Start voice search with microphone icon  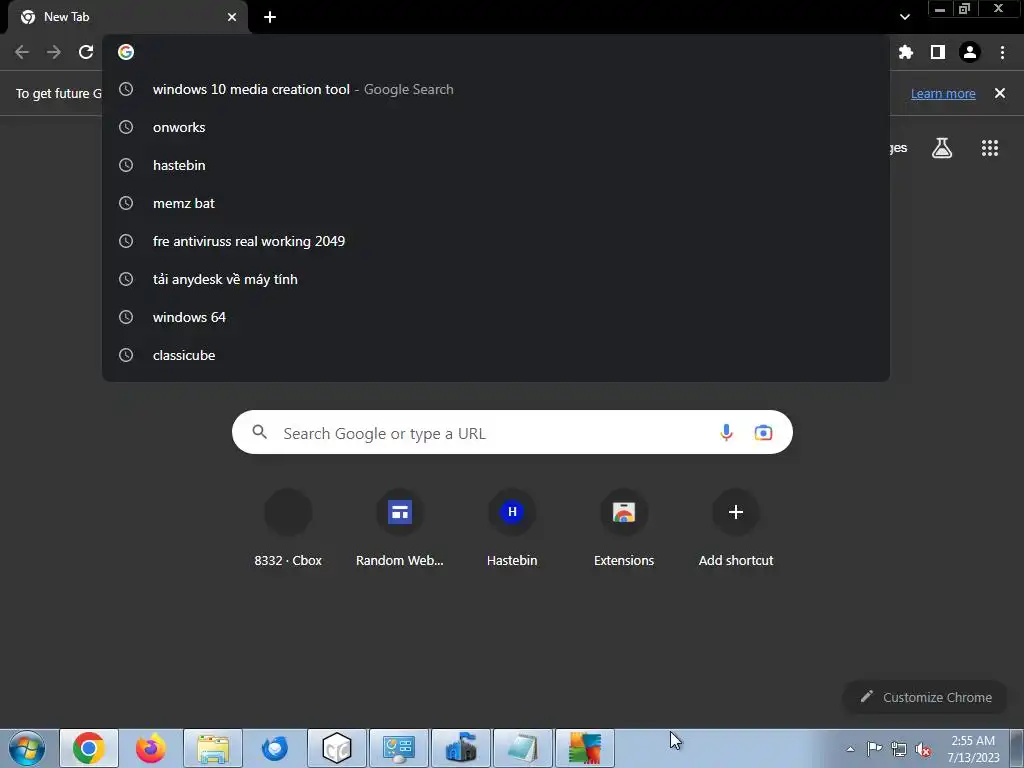(726, 432)
